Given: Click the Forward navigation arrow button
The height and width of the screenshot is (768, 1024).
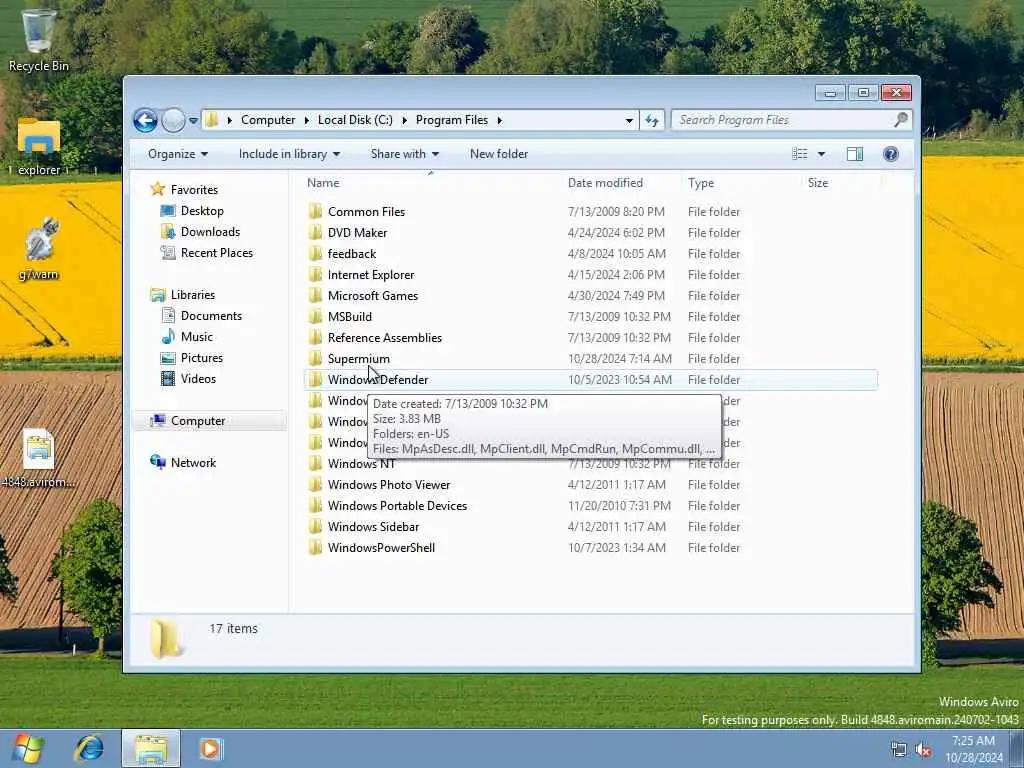Looking at the screenshot, I should [x=173, y=120].
